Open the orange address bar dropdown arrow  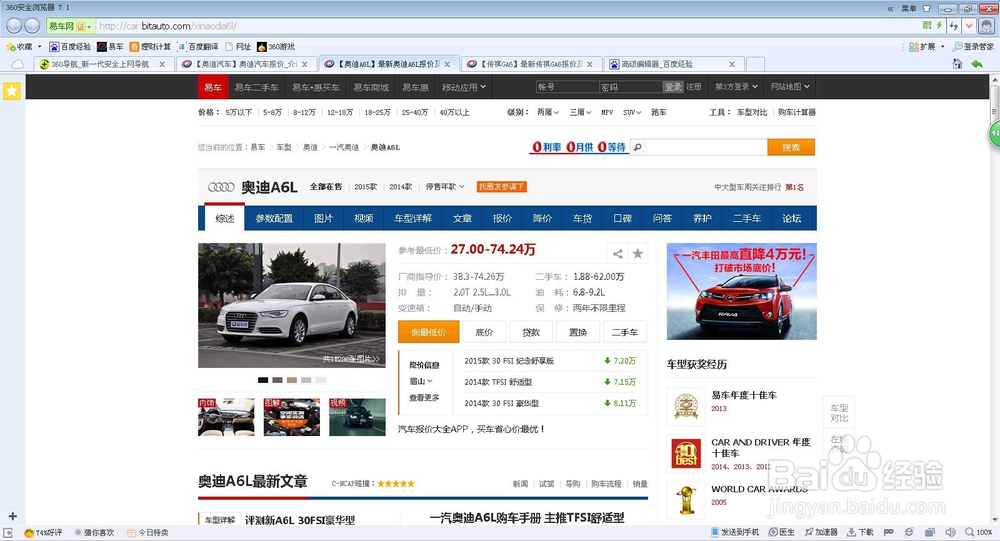(969, 26)
